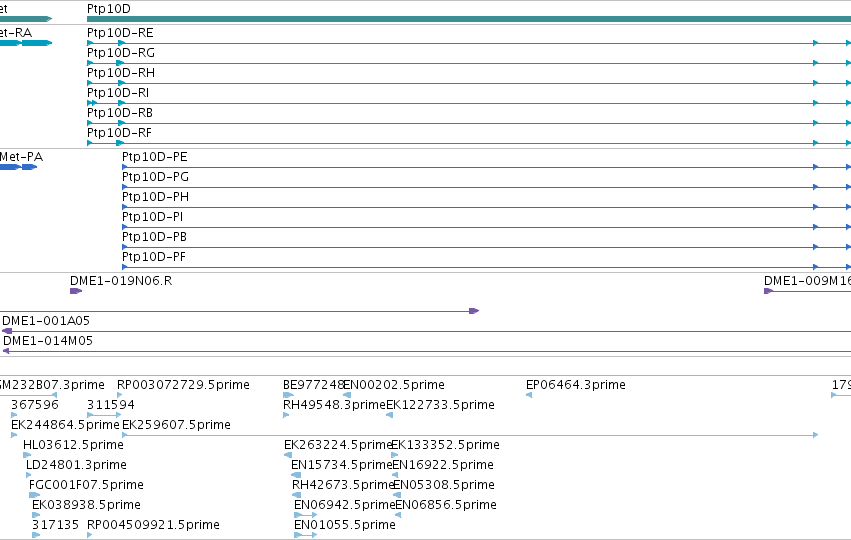Select the Ptp10D-RG transcript label
The image size is (851, 540).
click(x=120, y=53)
